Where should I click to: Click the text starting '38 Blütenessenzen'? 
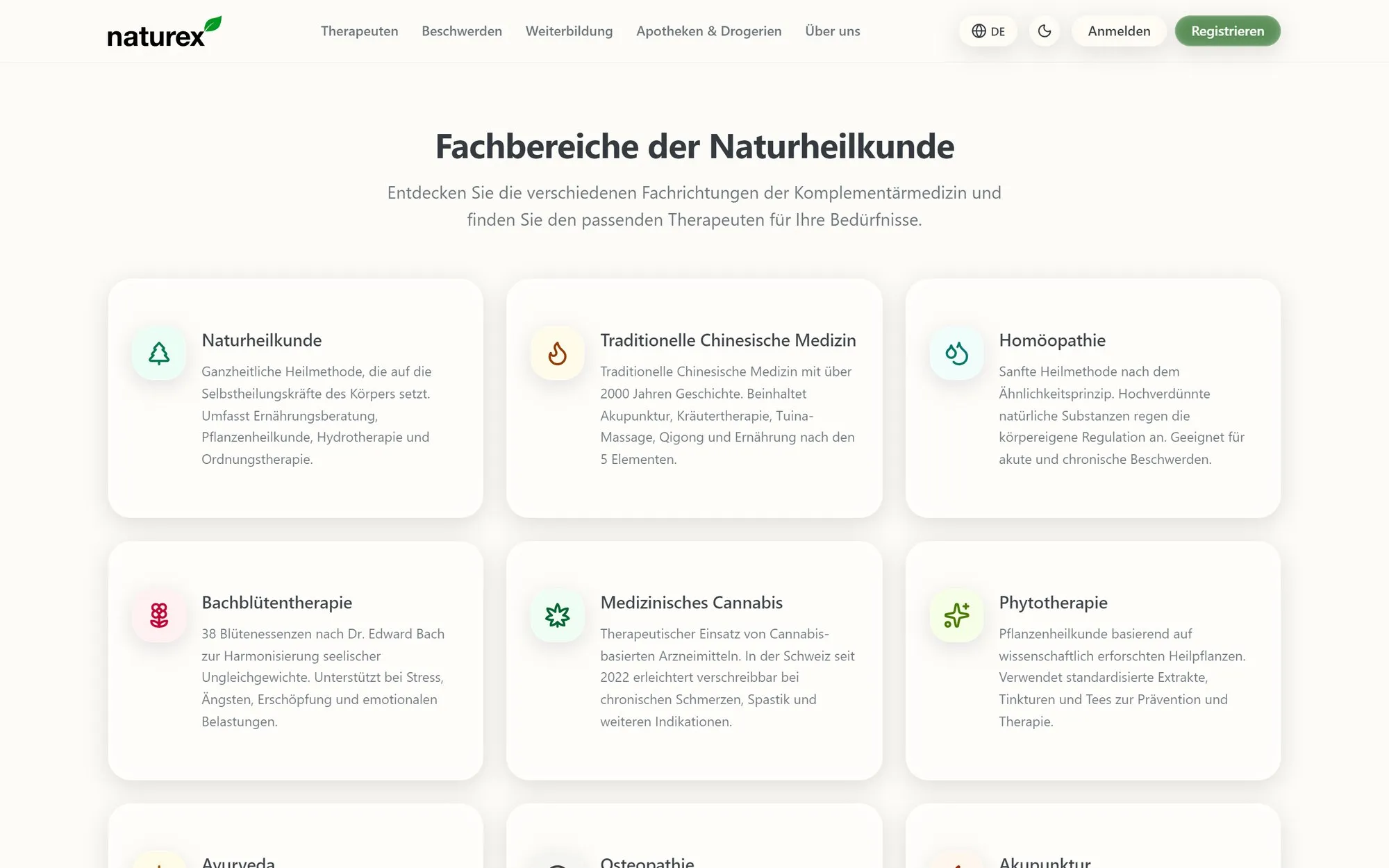tap(324, 677)
